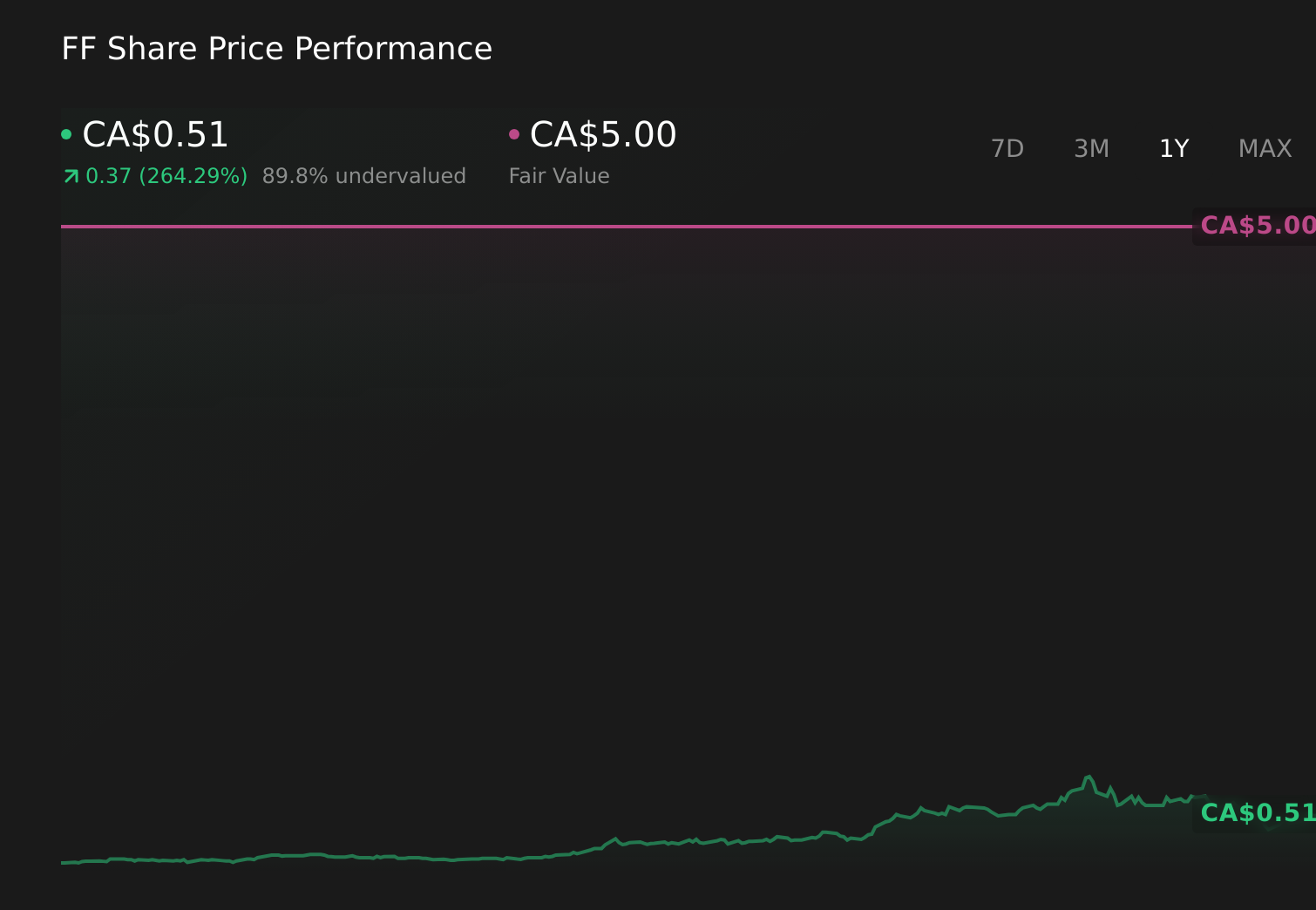Click the CA$0.51 price tag on chart edge
Screen dimensions: 1316x910
click(x=1257, y=812)
